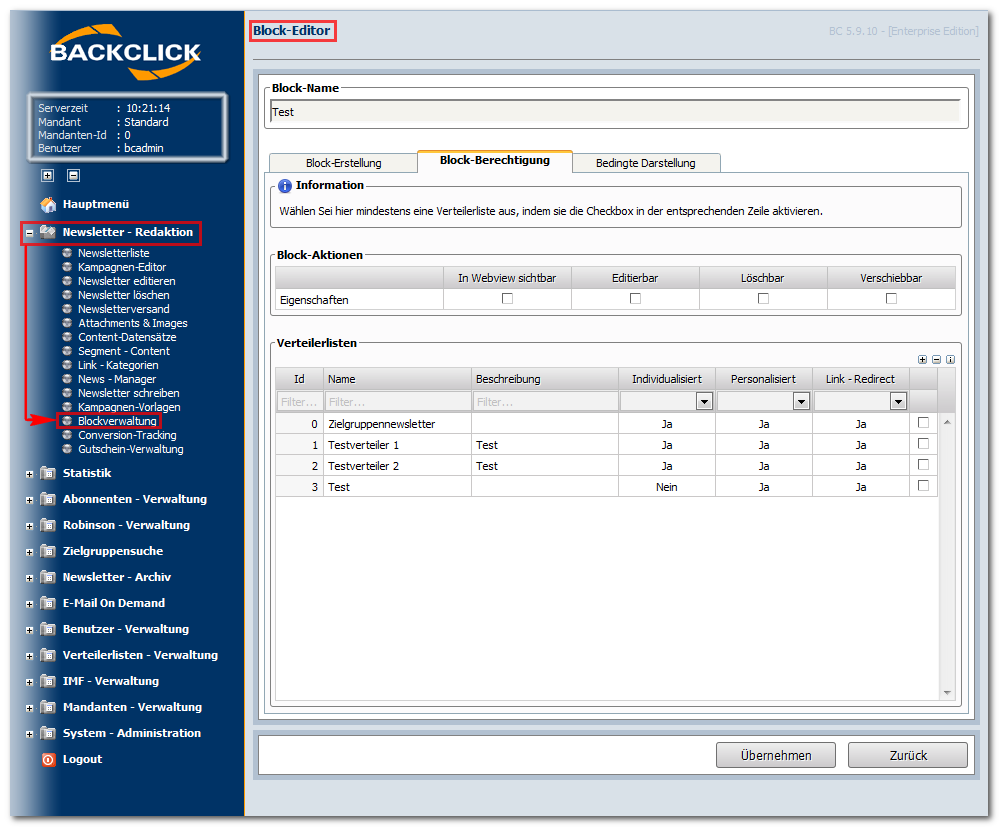Tick the Löschbar property checkbox
This screenshot has width=999, height=827.
tap(763, 298)
